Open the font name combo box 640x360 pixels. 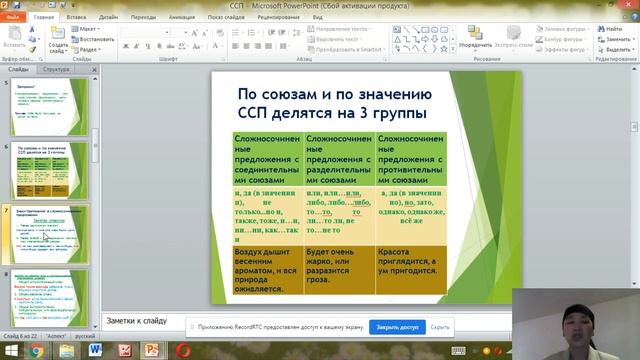click(x=145, y=33)
